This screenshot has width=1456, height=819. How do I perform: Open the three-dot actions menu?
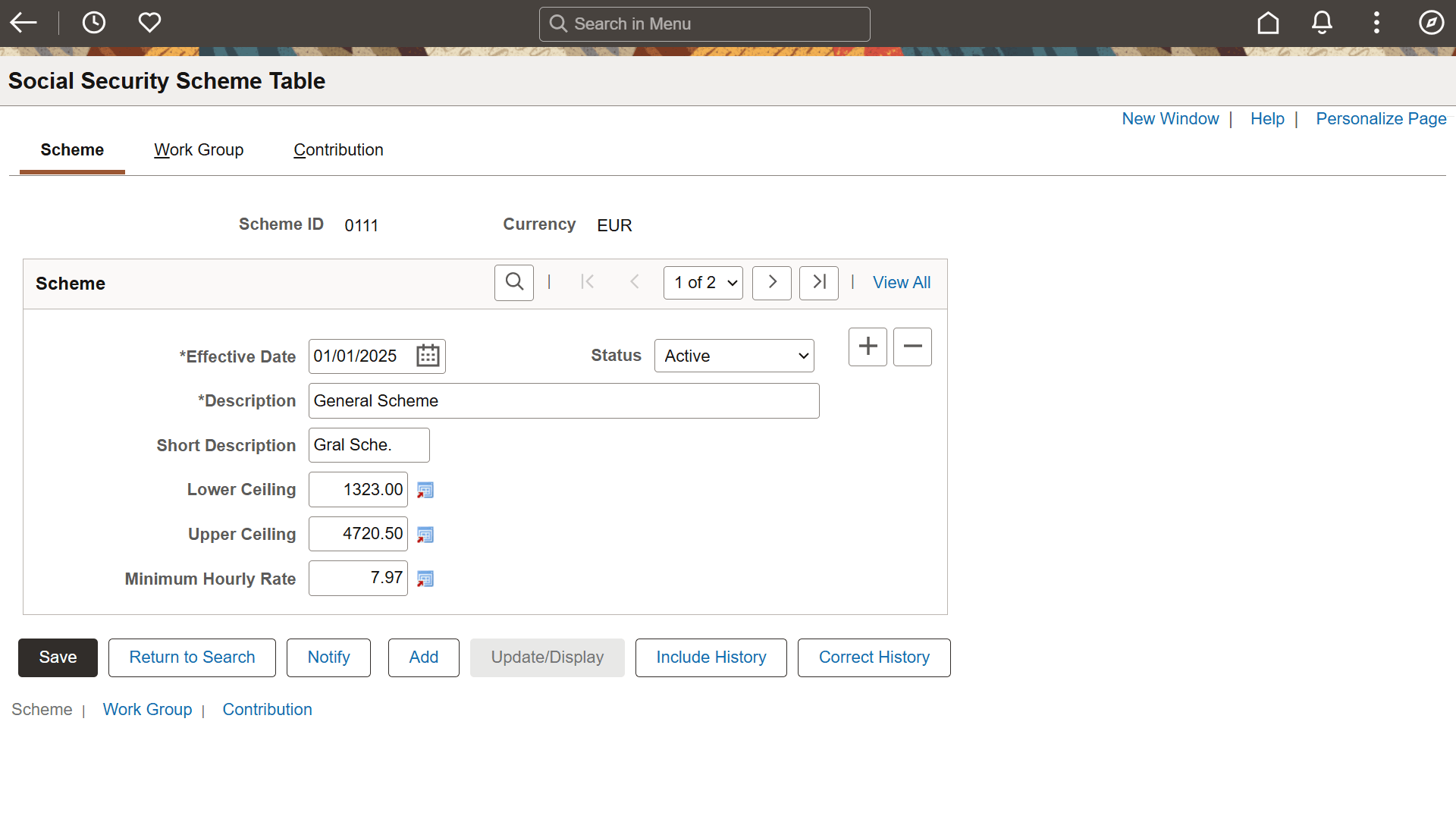tap(1376, 23)
